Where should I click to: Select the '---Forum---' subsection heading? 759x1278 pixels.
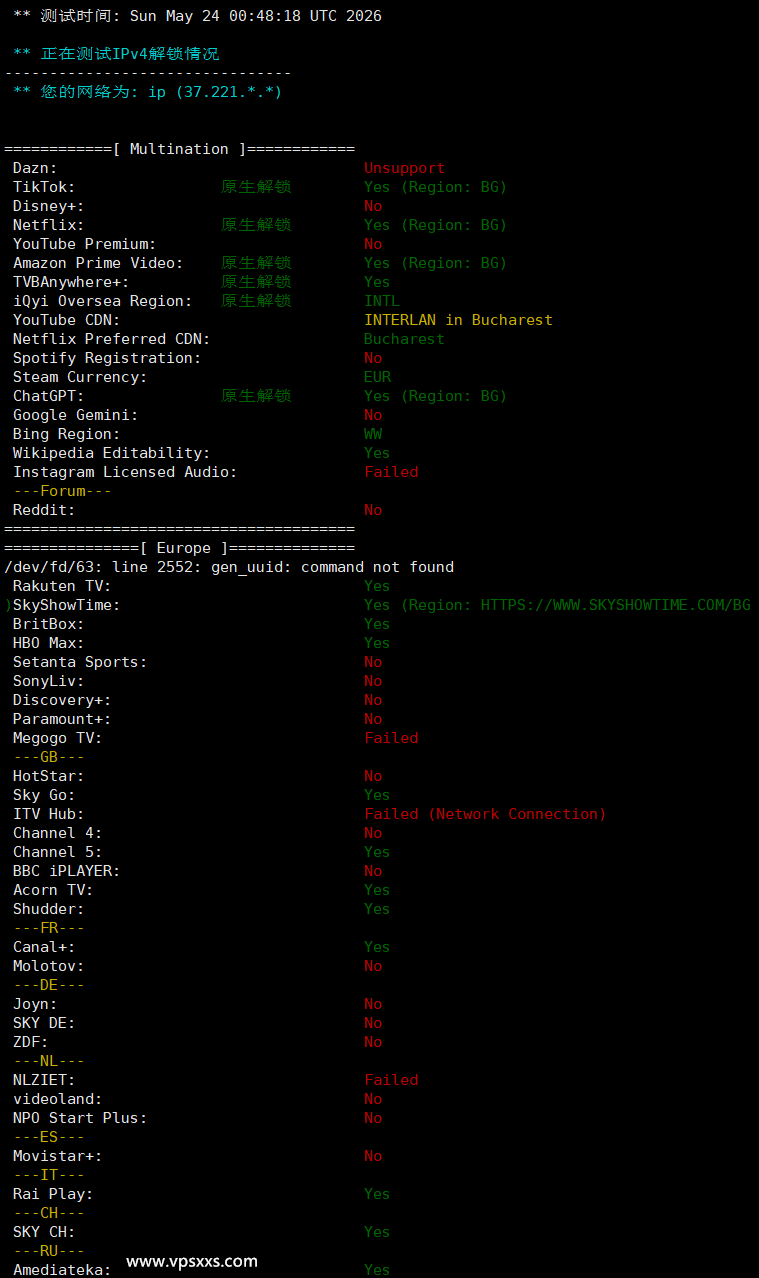pos(62,491)
